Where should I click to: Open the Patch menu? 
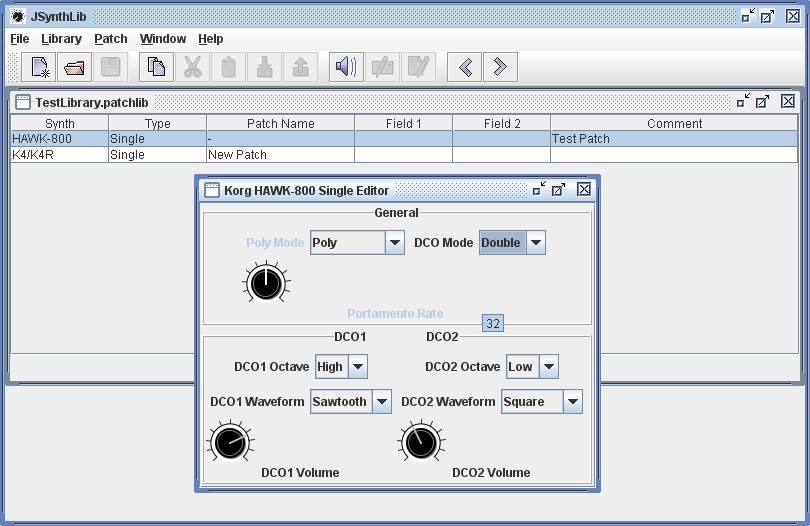110,38
